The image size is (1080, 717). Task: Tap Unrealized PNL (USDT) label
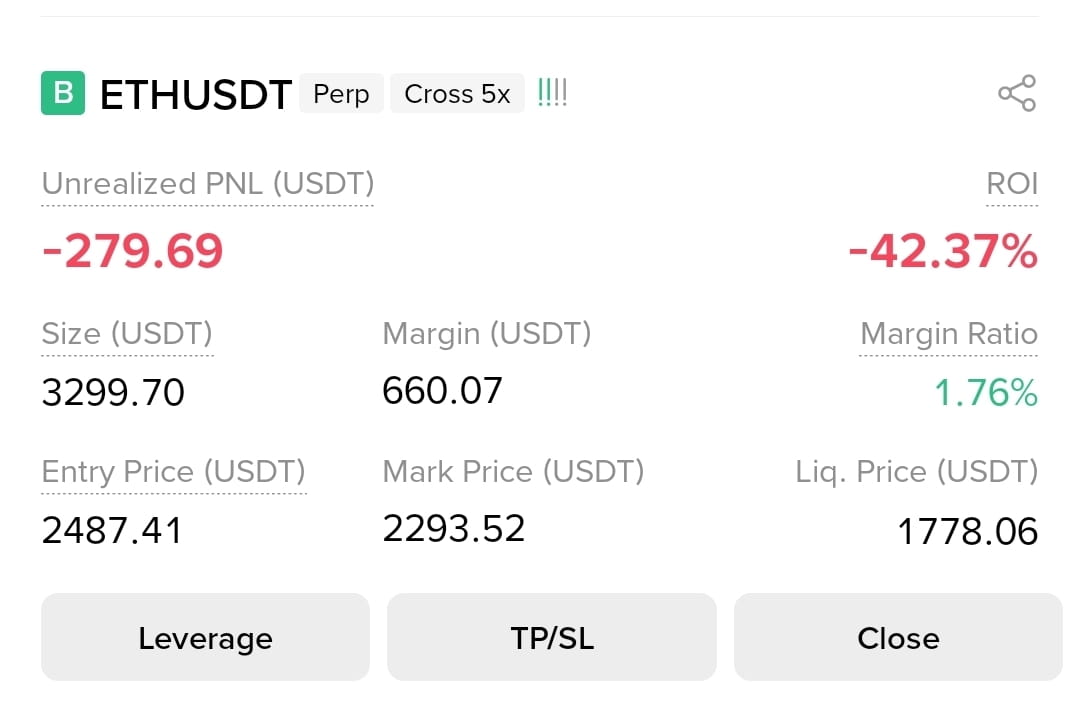point(207,185)
